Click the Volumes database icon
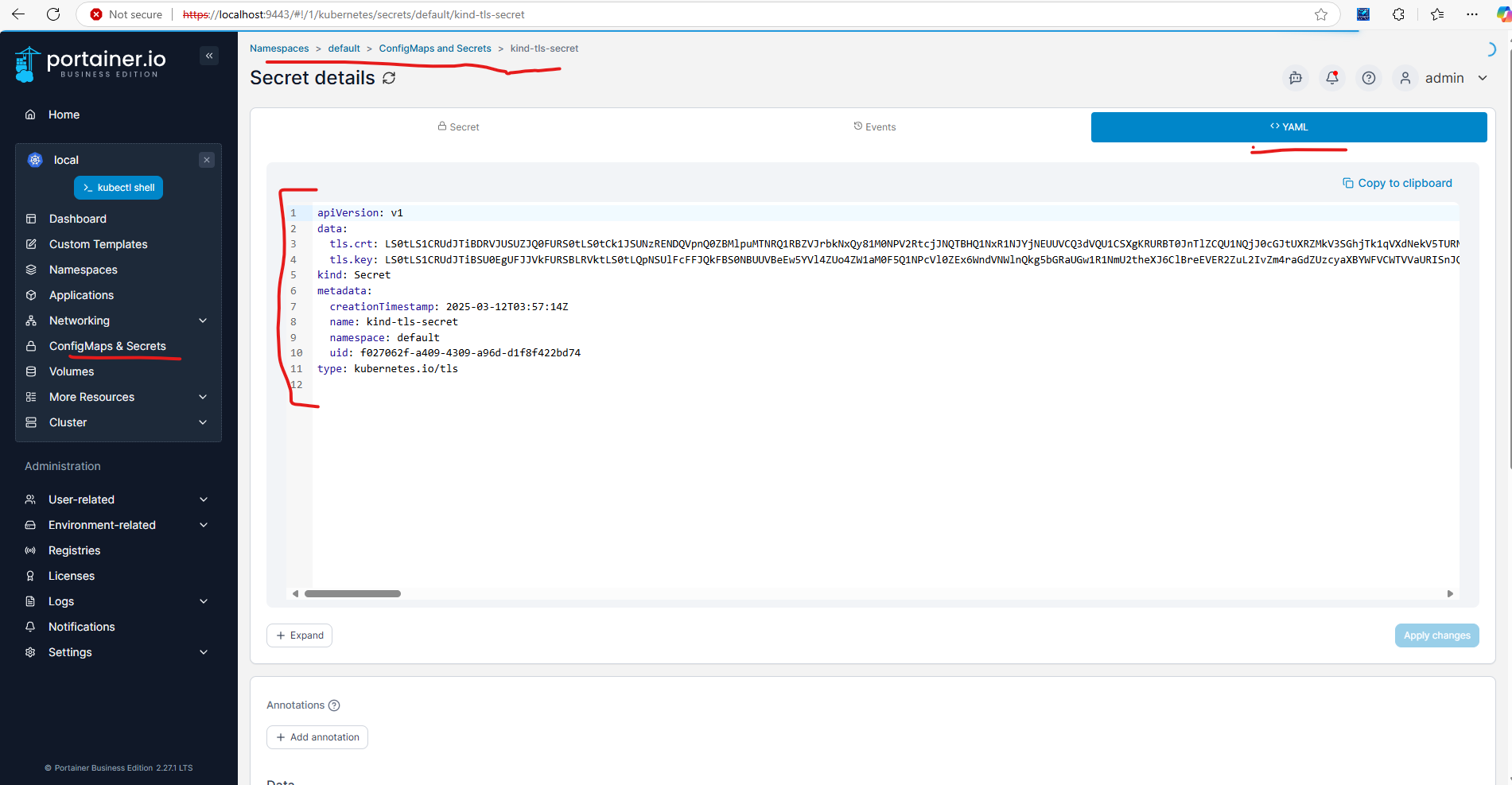 [31, 371]
